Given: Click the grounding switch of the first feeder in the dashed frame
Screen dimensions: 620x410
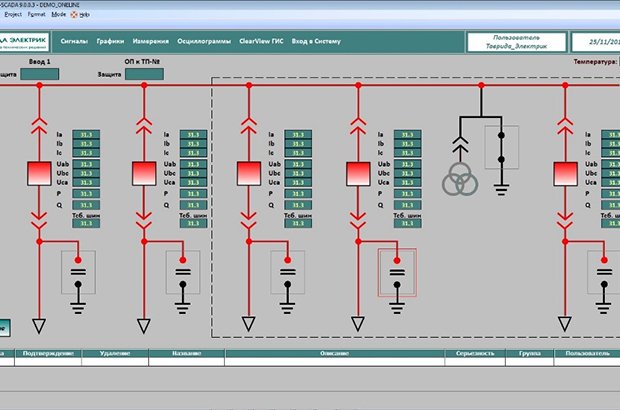Looking at the screenshot, I should click(x=287, y=272).
